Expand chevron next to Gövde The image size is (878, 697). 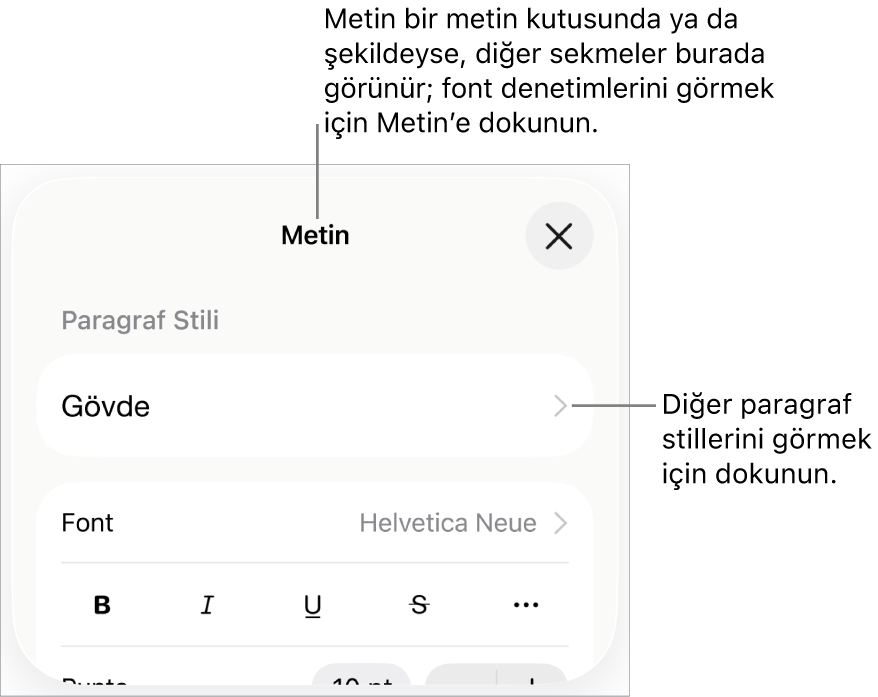coord(560,406)
